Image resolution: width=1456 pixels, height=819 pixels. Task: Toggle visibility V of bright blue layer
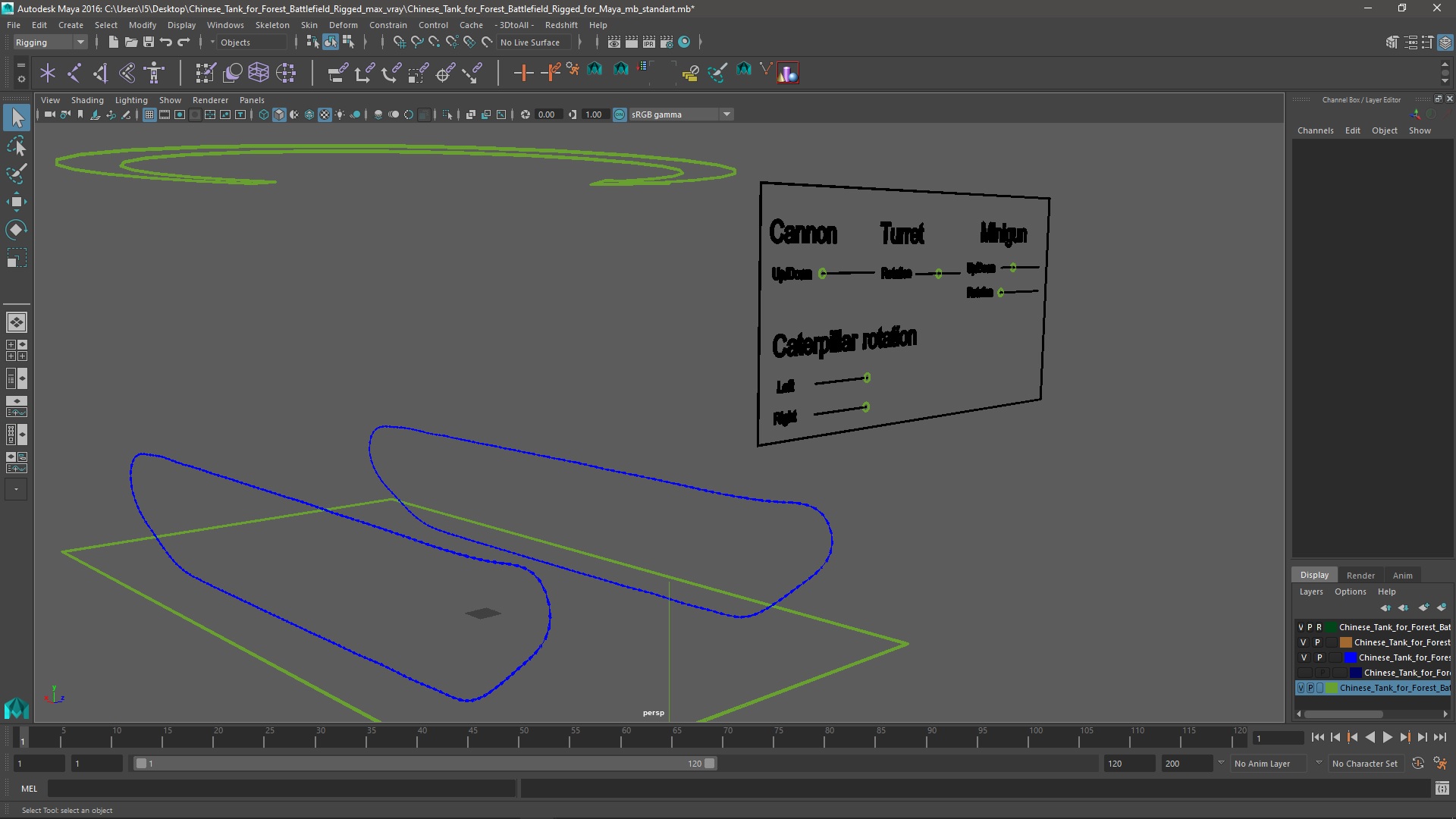(x=1304, y=657)
